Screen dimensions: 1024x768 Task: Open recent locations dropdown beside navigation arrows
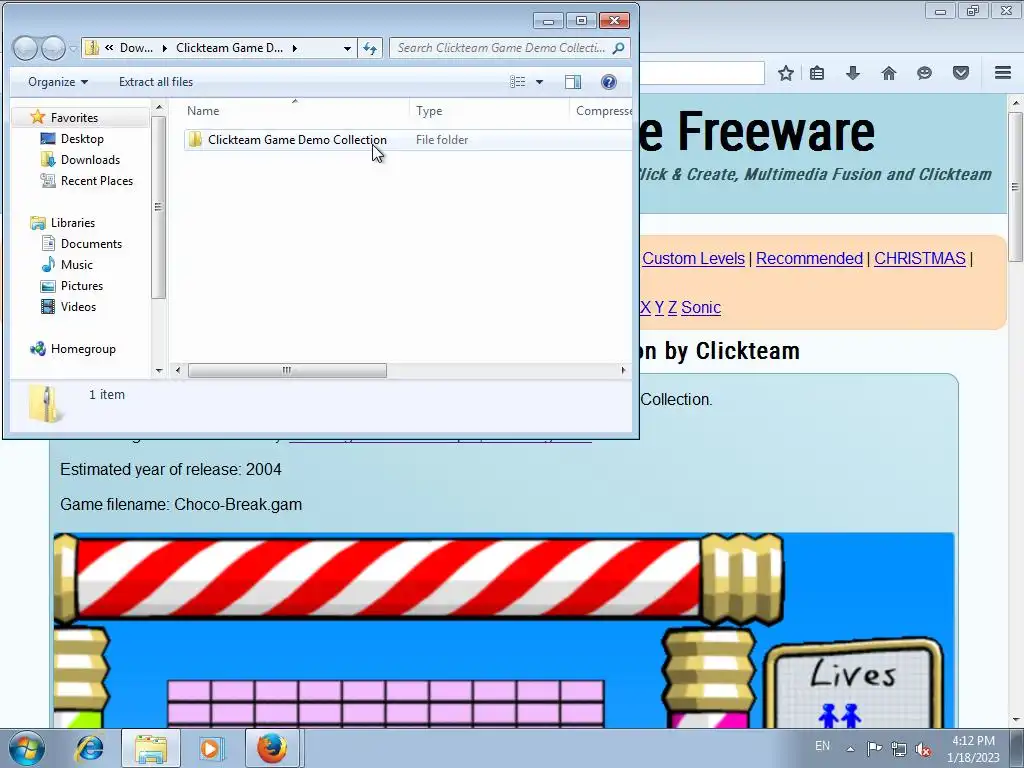[x=73, y=48]
